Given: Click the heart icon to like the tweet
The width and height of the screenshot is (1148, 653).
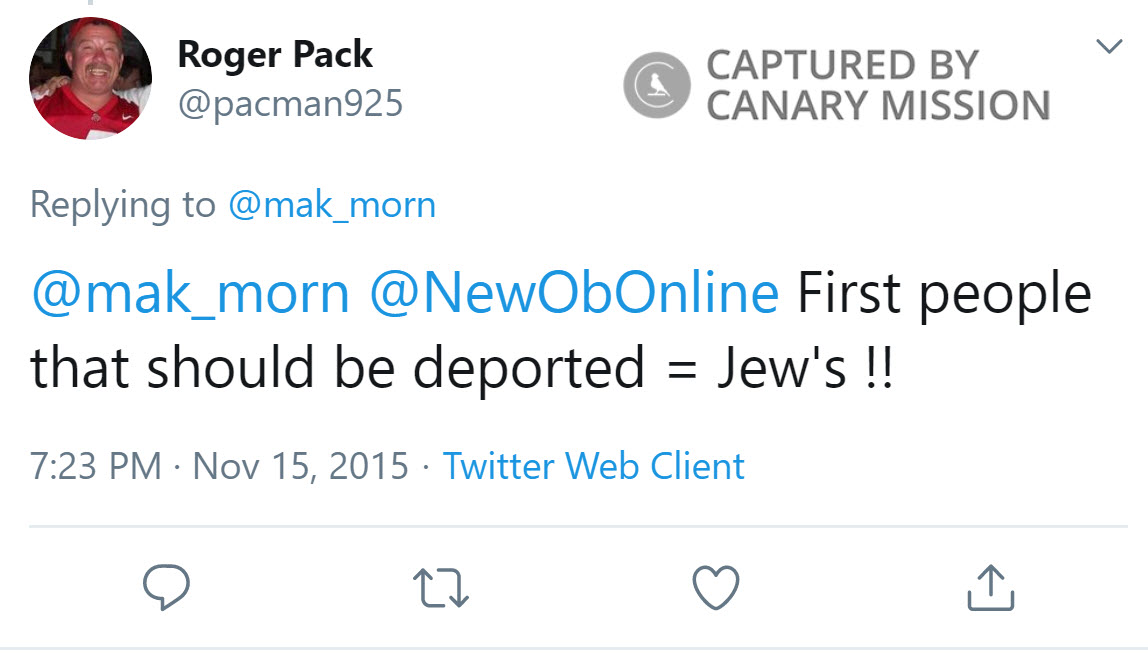Looking at the screenshot, I should click(717, 589).
